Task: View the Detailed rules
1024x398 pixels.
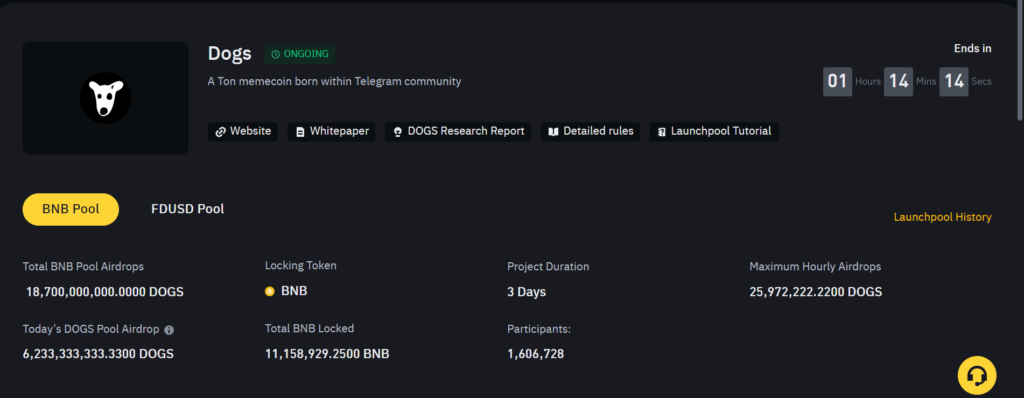Action: [x=590, y=131]
